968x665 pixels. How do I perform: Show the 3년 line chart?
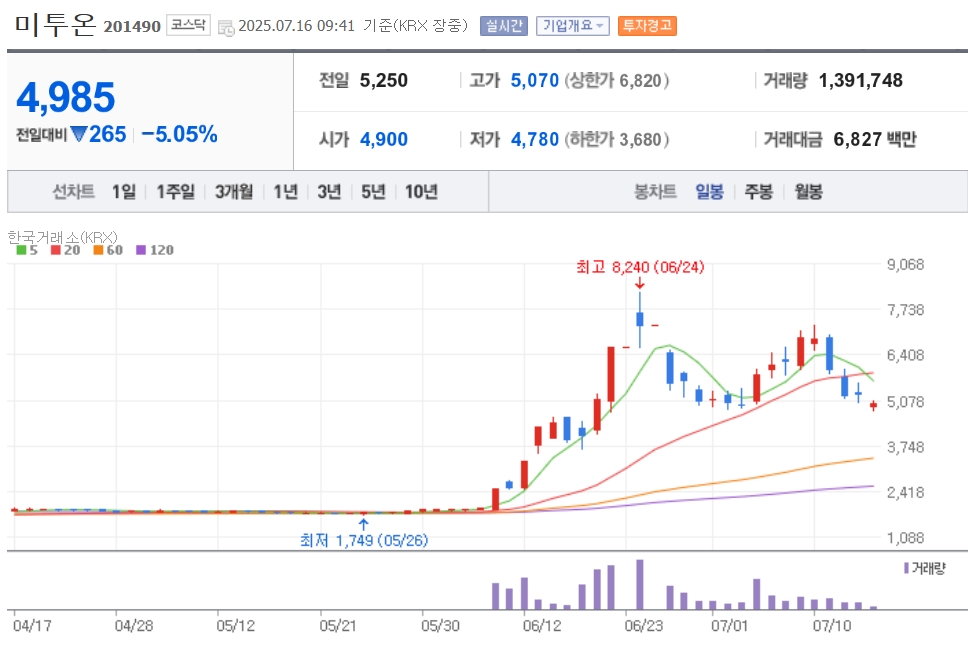coord(329,192)
